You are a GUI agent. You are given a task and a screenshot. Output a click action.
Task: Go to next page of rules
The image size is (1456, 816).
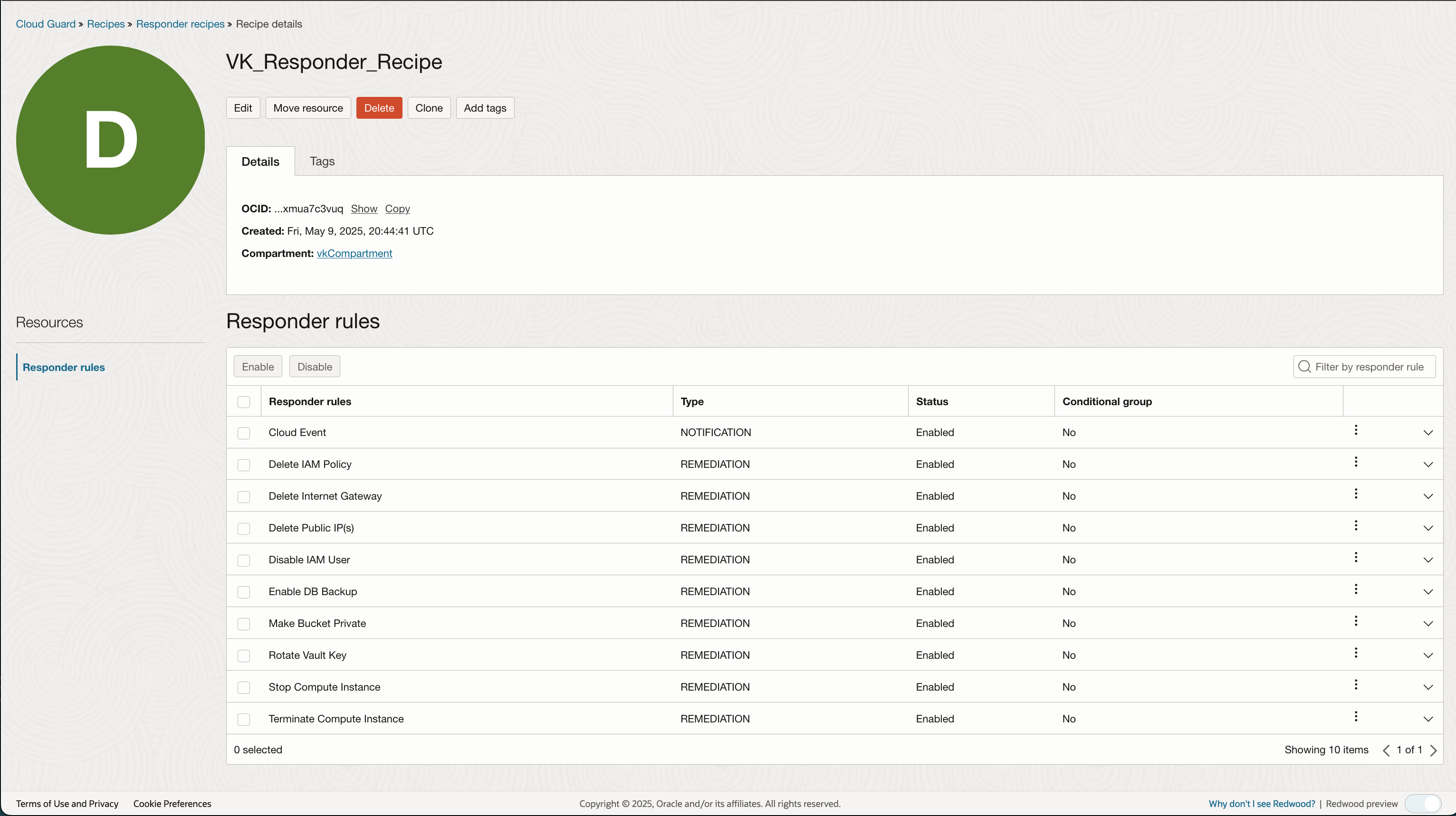pyautogui.click(x=1433, y=750)
